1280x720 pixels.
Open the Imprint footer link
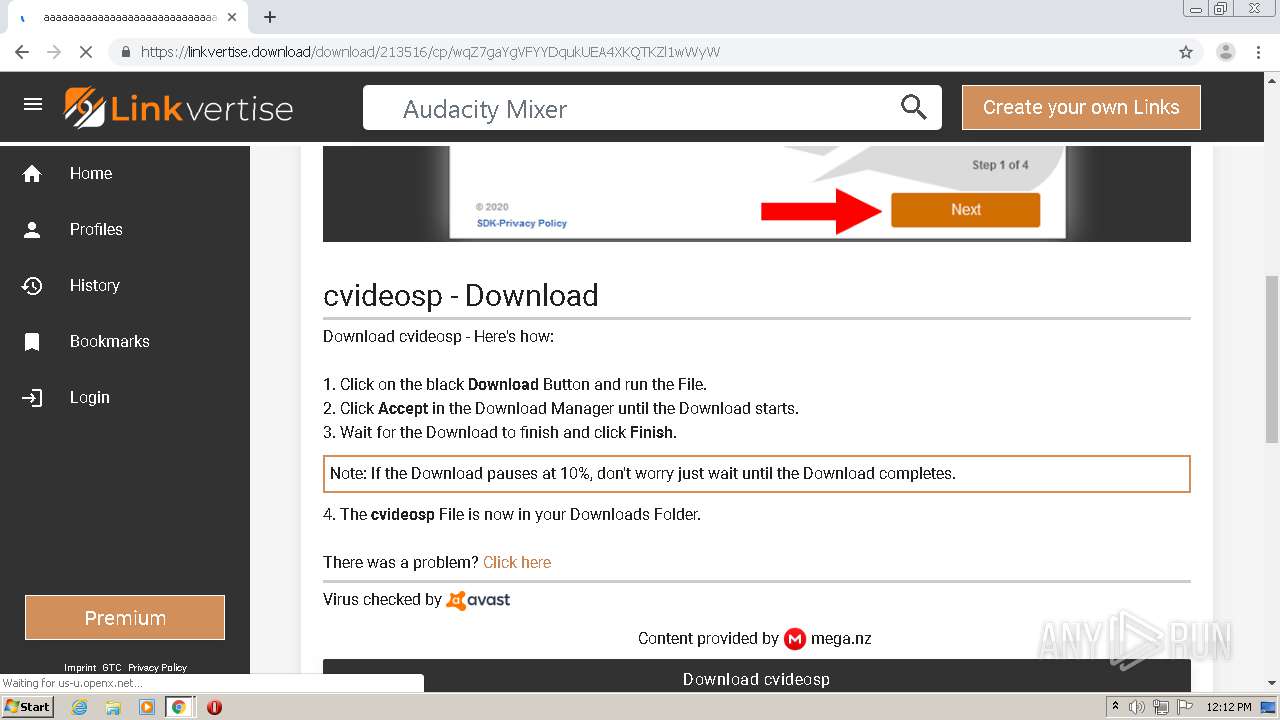[80, 668]
